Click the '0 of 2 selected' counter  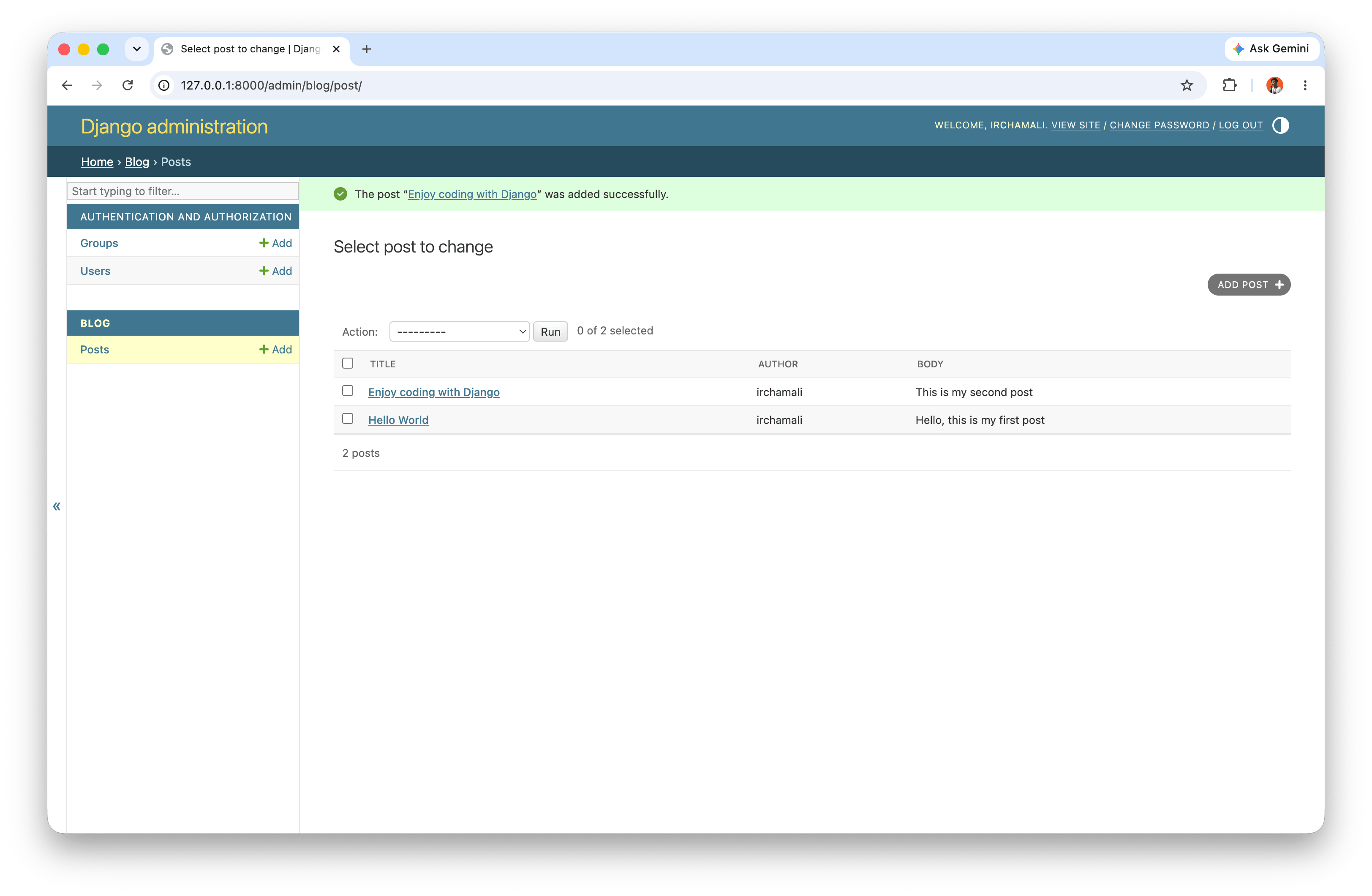615,330
